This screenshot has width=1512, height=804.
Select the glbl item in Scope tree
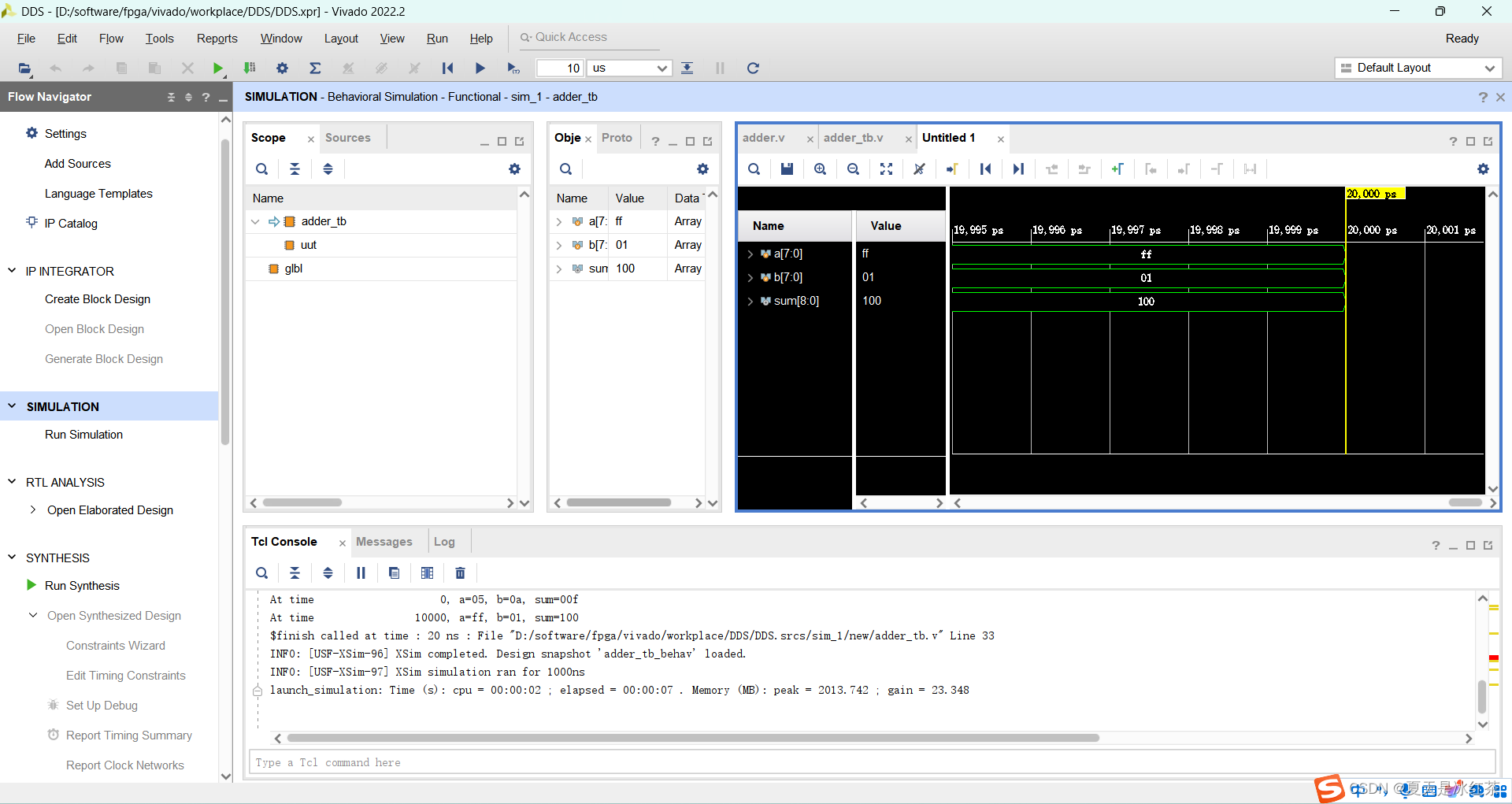(293, 269)
